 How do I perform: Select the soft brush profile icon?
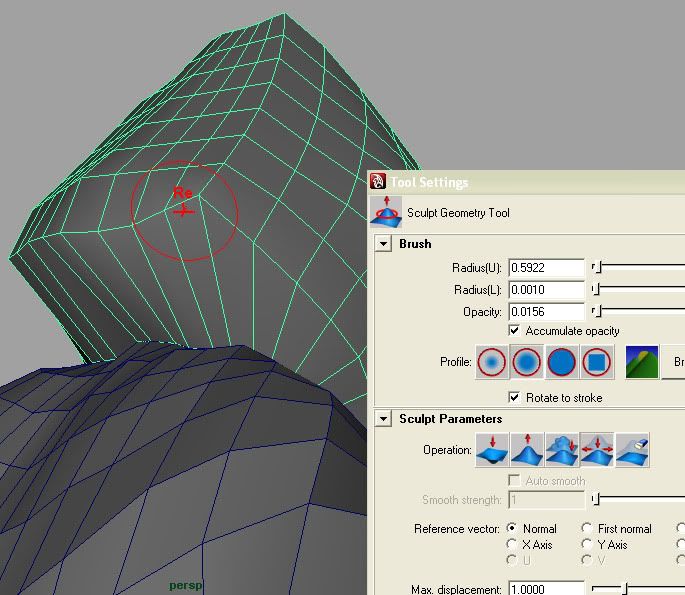(x=527, y=362)
